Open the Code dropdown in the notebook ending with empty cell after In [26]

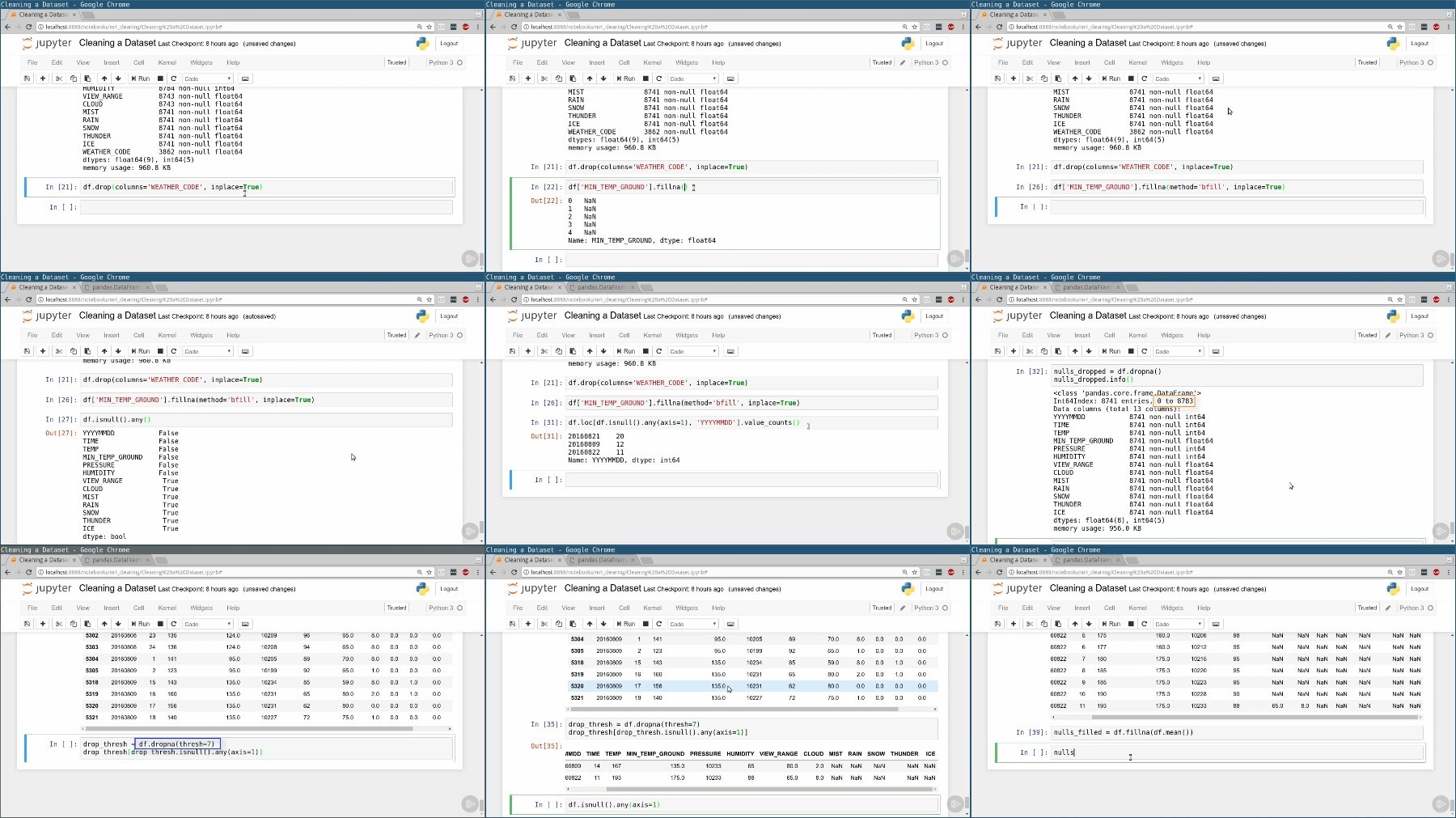pyautogui.click(x=1179, y=78)
